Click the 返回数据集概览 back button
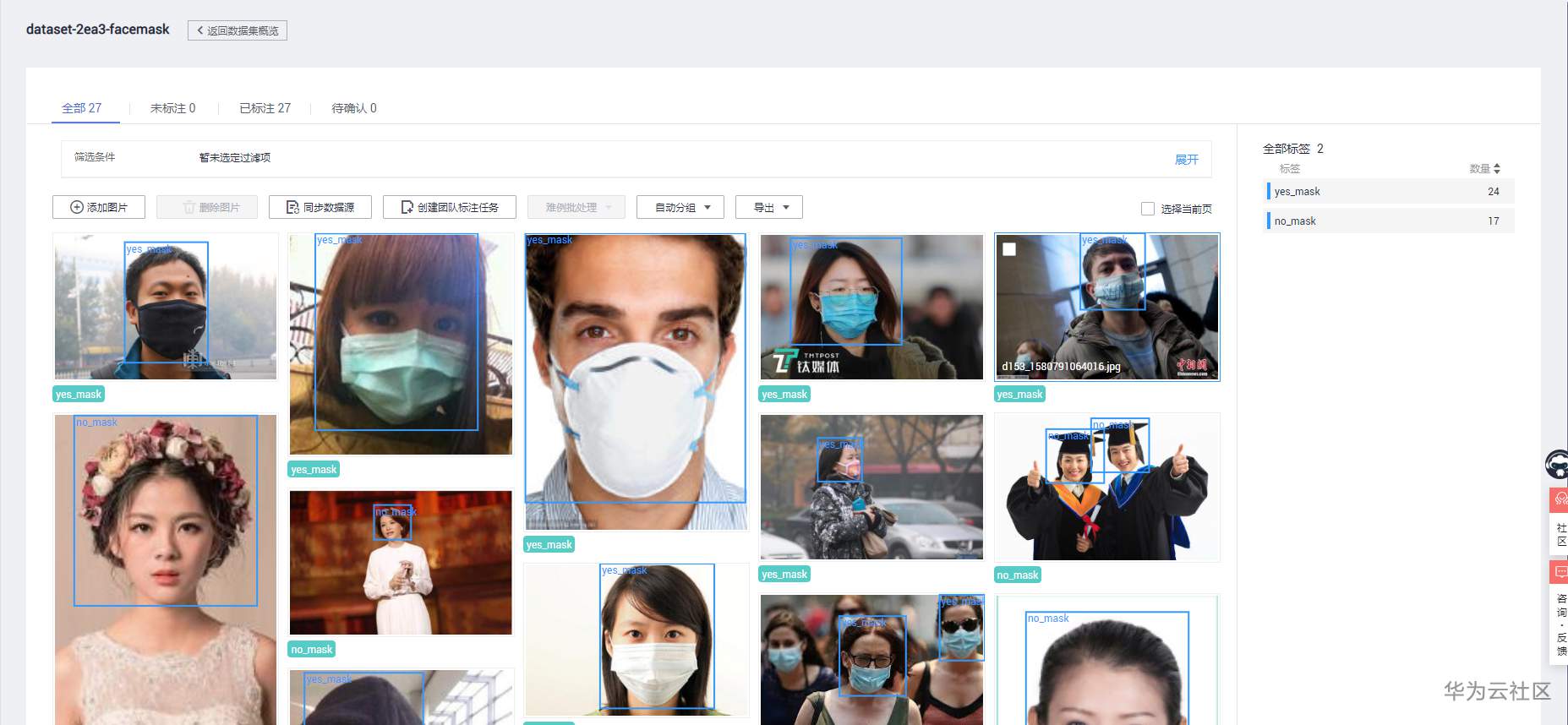The width and height of the screenshot is (1568, 725). coord(238,30)
